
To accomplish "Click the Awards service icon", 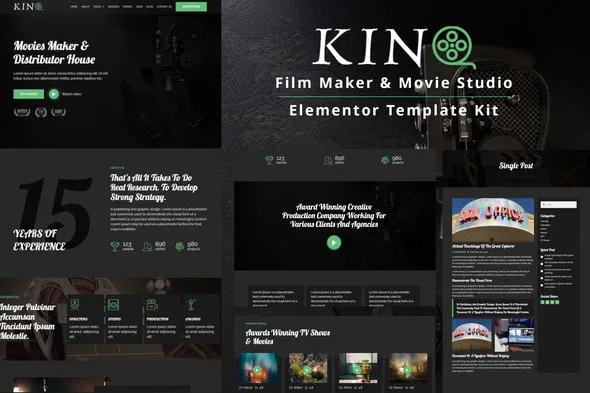I will point(191,304).
